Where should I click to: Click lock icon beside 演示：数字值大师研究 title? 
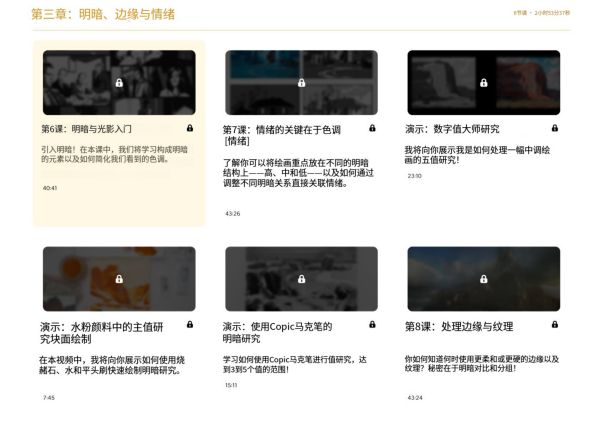[x=555, y=128]
